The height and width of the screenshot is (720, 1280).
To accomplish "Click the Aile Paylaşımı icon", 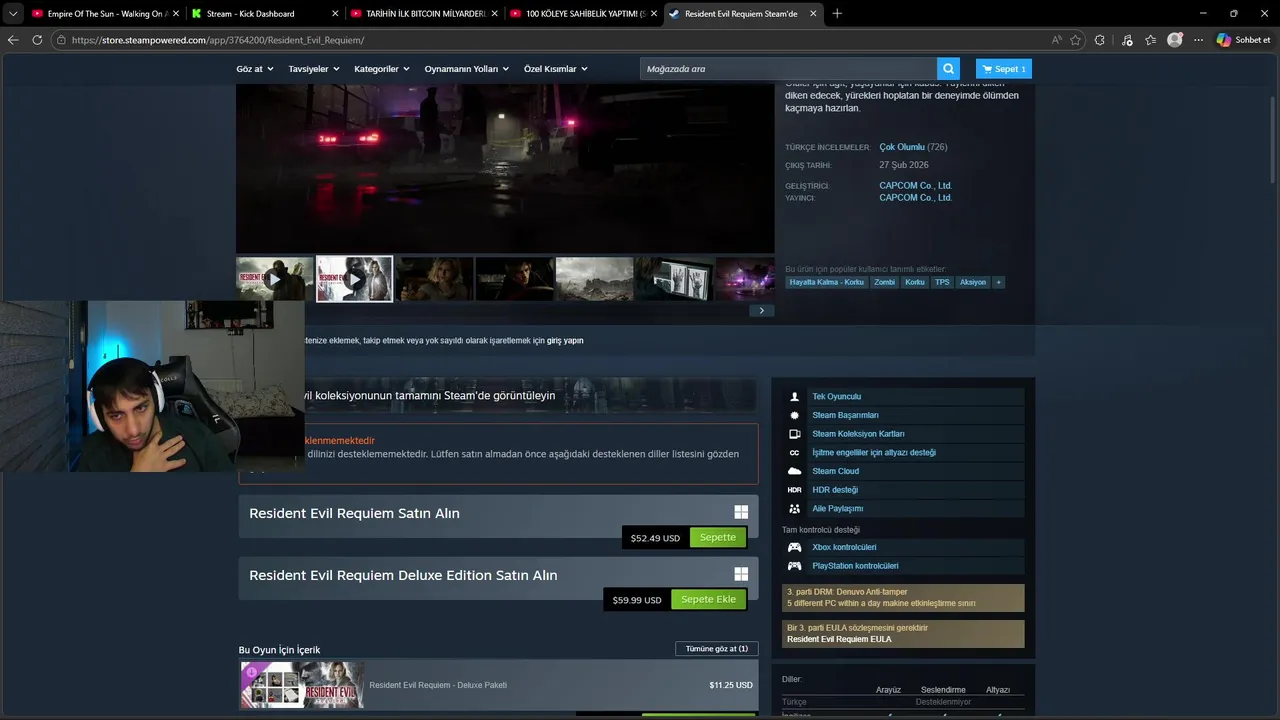I will pos(794,508).
